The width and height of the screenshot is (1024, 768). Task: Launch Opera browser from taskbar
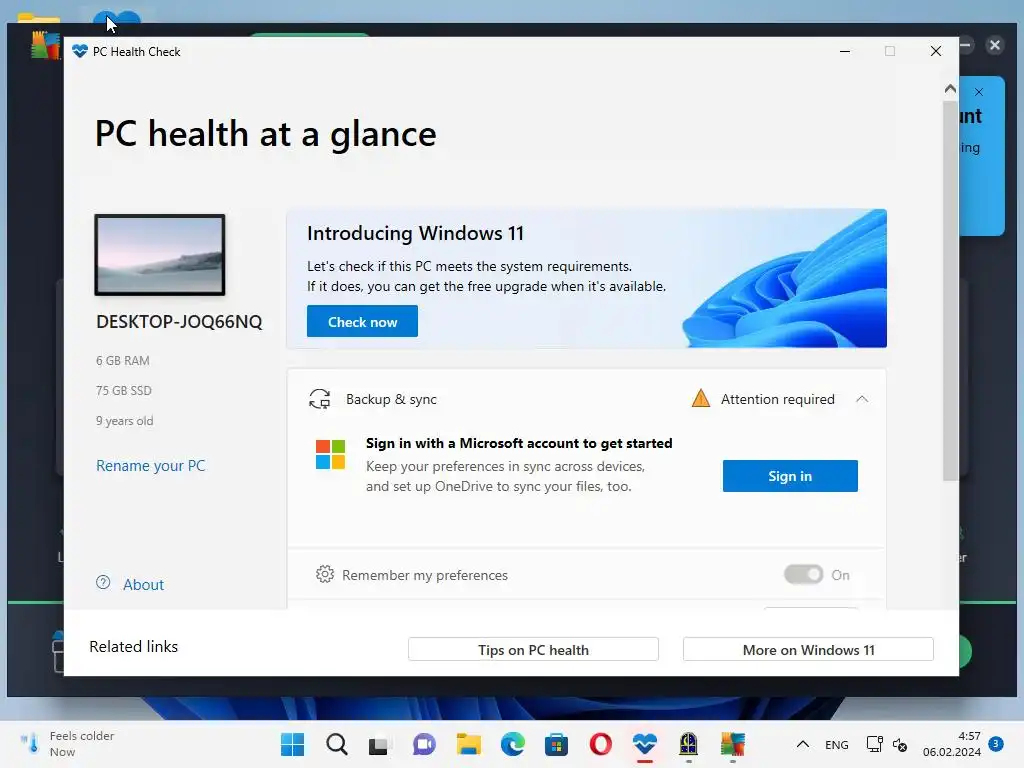coord(600,744)
